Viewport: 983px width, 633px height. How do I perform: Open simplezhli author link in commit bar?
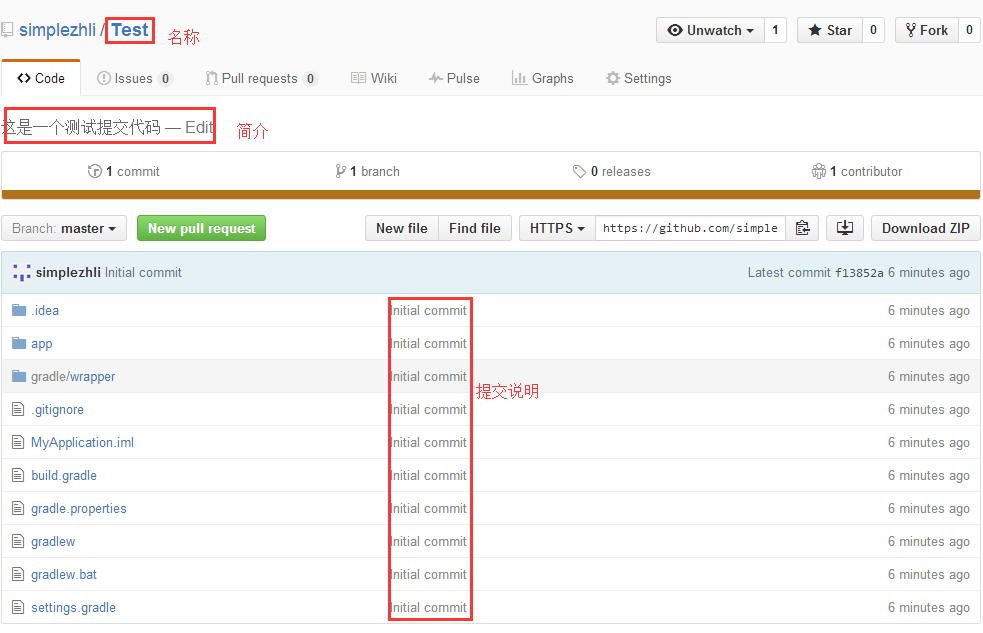pyautogui.click(x=68, y=273)
